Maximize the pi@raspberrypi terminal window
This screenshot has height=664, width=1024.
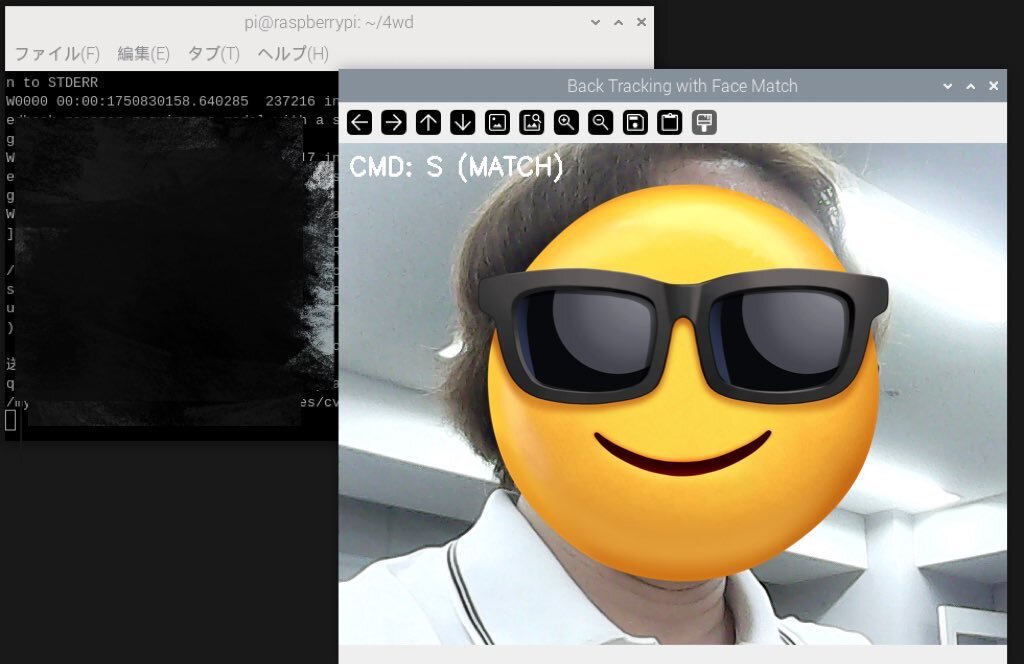(x=618, y=22)
